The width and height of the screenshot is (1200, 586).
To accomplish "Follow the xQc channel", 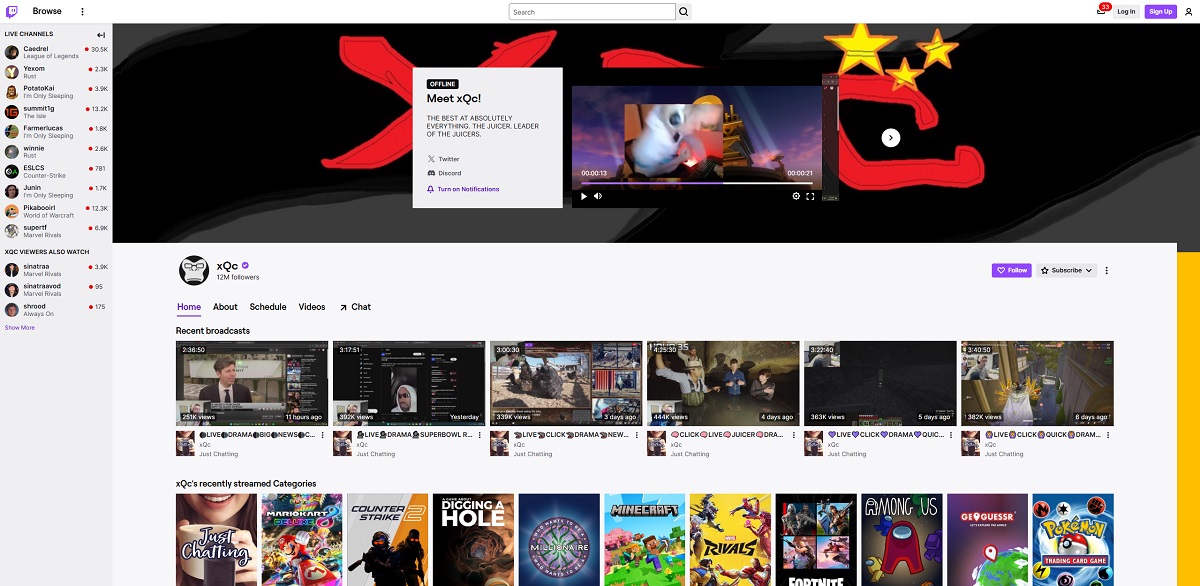I will [x=1011, y=270].
